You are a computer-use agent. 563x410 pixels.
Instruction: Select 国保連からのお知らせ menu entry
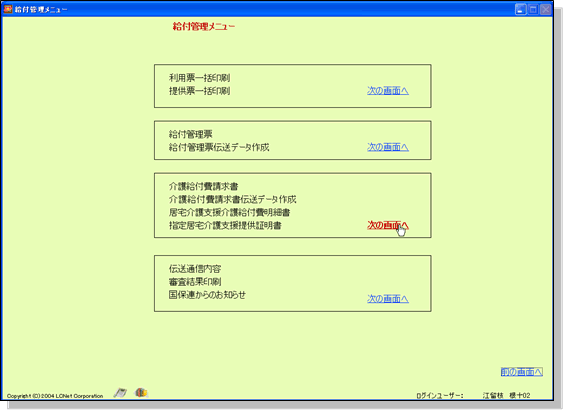208,295
